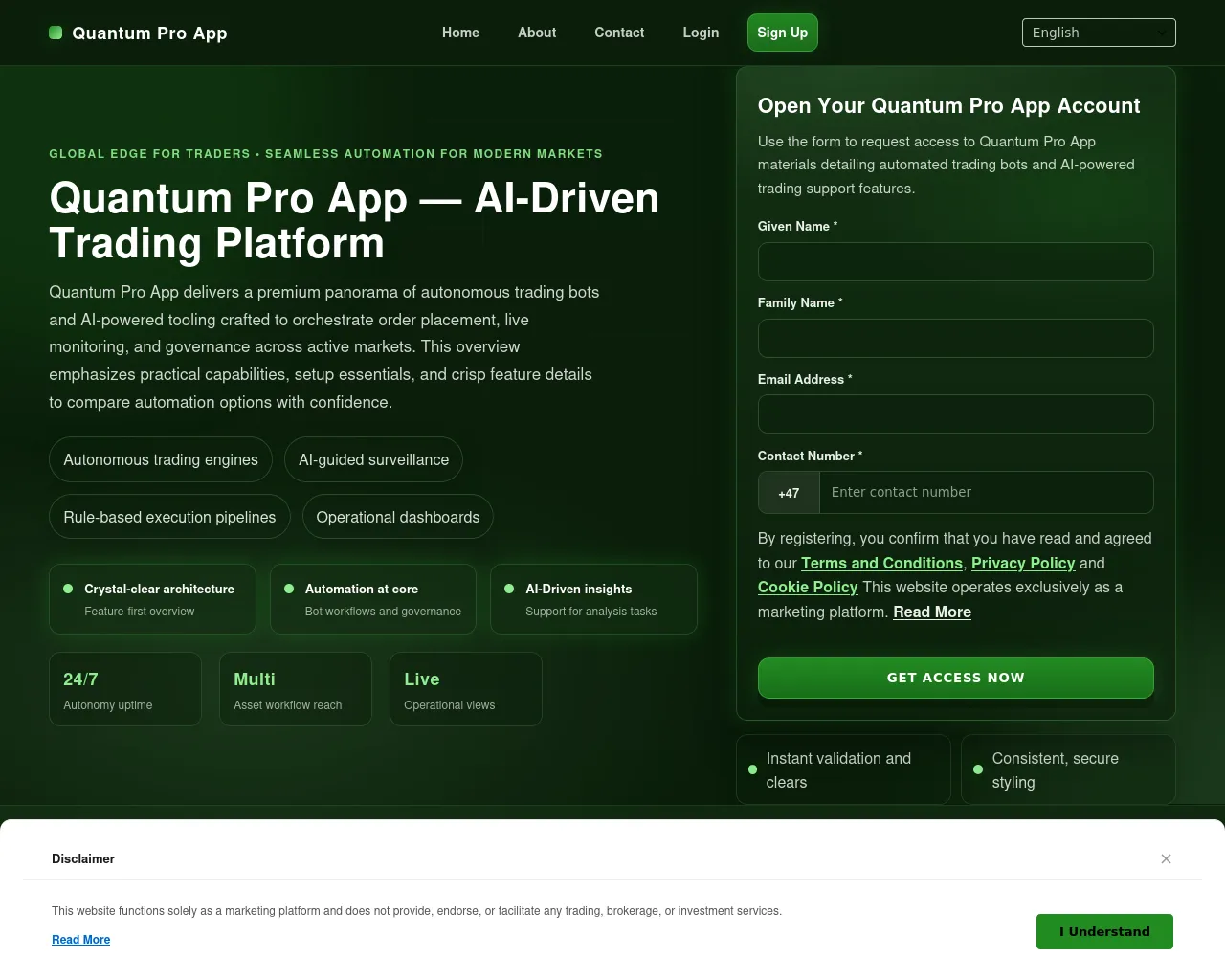Click the I Understand disclaimer button
The width and height of the screenshot is (1225, 980).
tap(1104, 931)
